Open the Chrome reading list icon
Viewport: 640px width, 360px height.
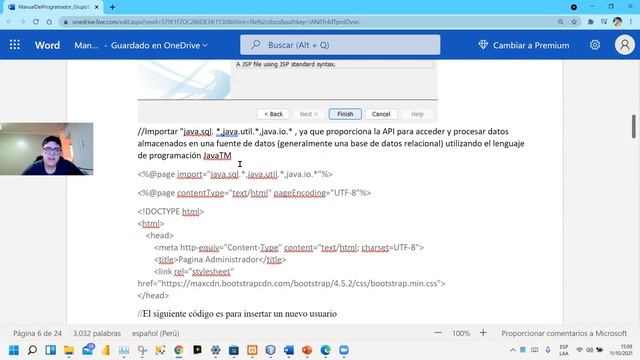click(604, 22)
